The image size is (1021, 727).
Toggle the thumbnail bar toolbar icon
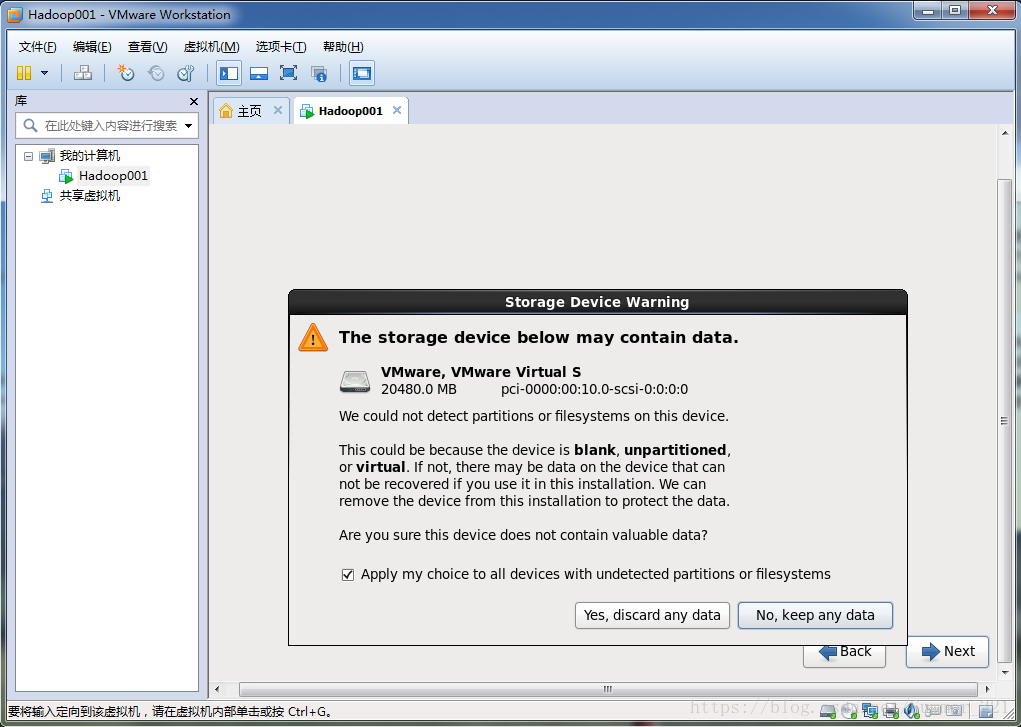(259, 73)
